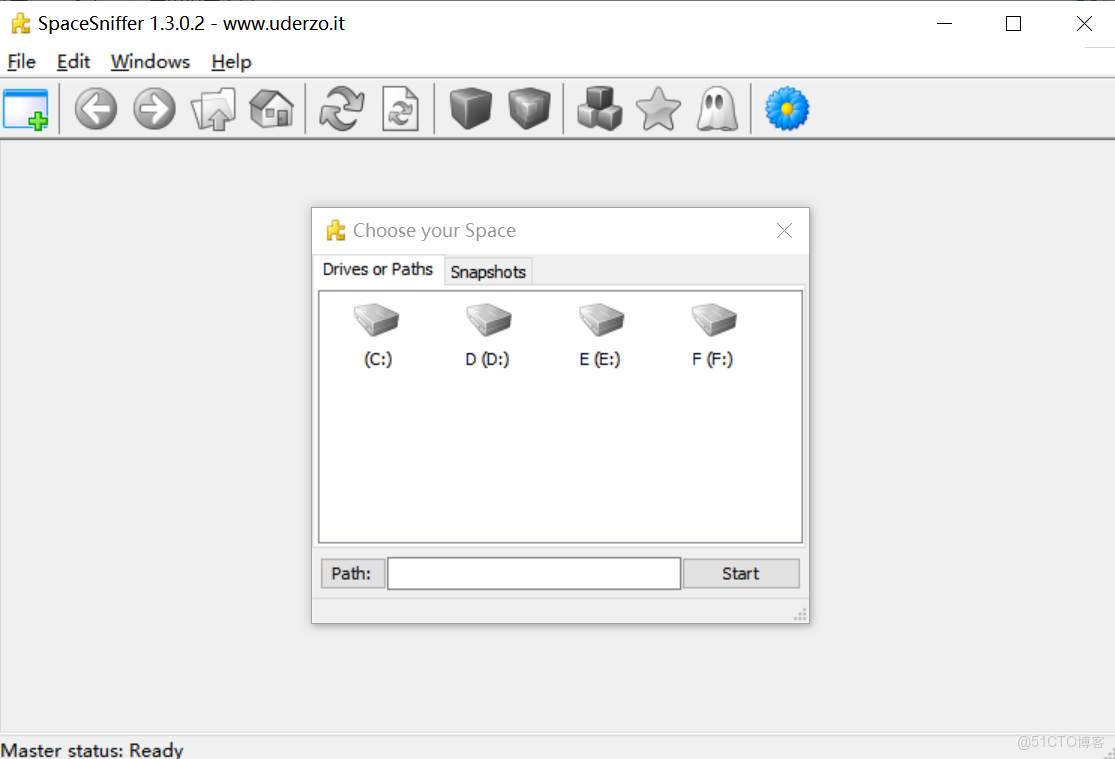This screenshot has height=759, width=1115.
Task: Click the SpaceSniffer title bar app icon
Action: tap(21, 23)
